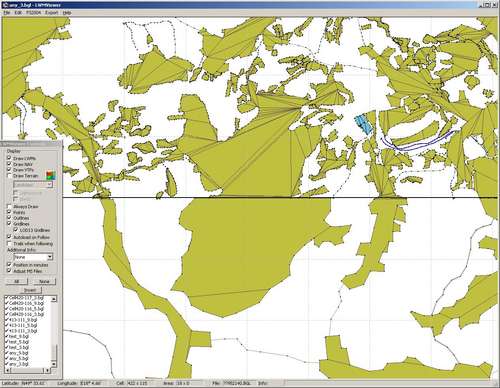The width and height of the screenshot is (500, 388).
Task: Click the All button
Action: [x=17, y=281]
